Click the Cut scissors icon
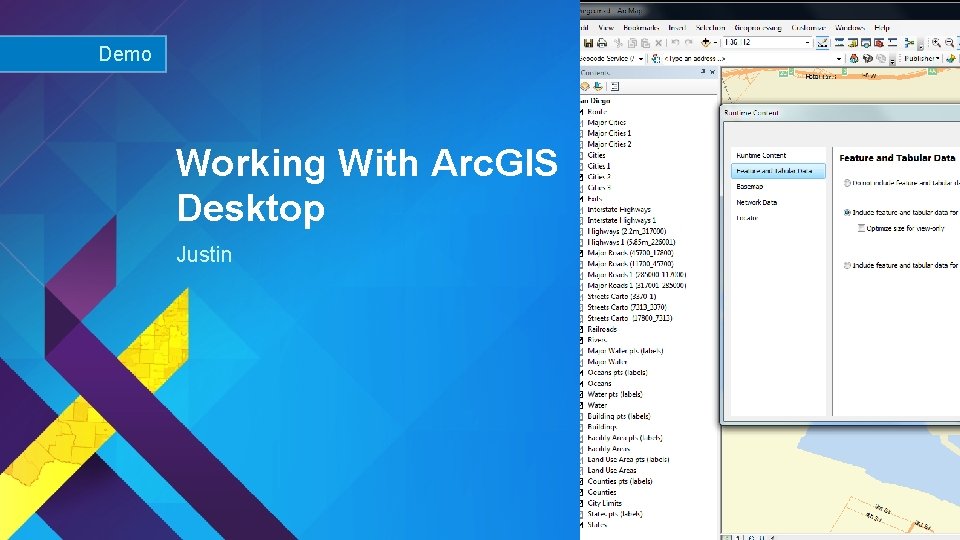The height and width of the screenshot is (540, 960). point(618,43)
